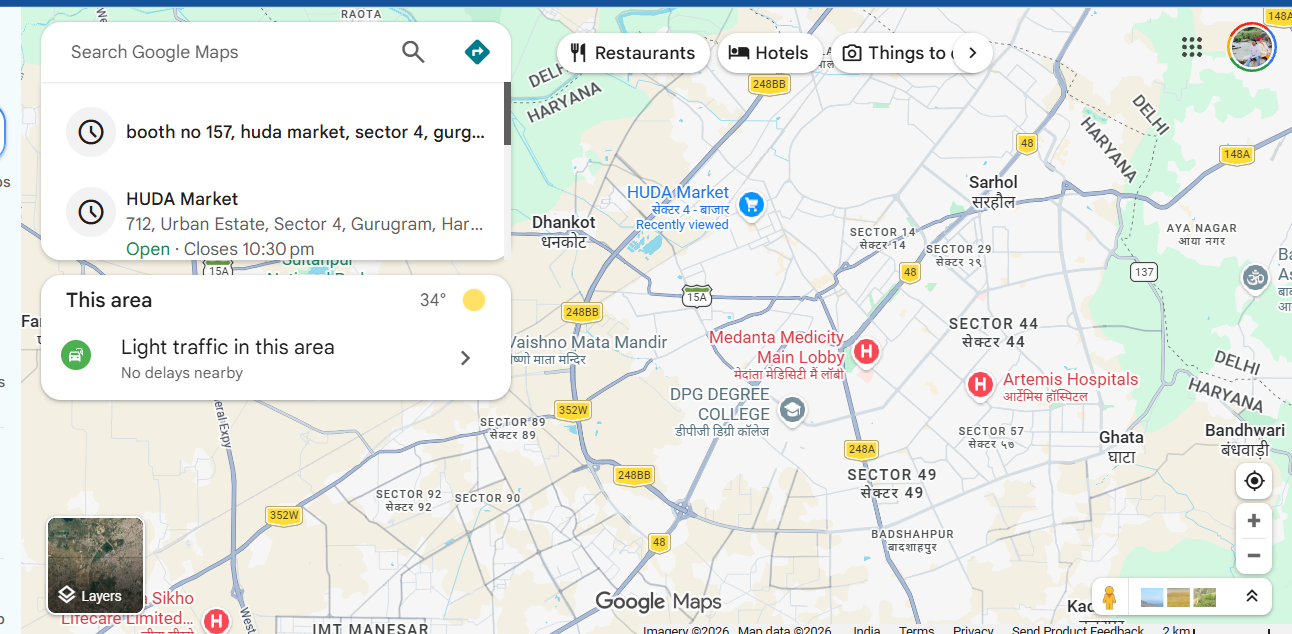Image resolution: width=1292 pixels, height=634 pixels.
Task: Click Send Product Feedback link
Action: (1078, 629)
